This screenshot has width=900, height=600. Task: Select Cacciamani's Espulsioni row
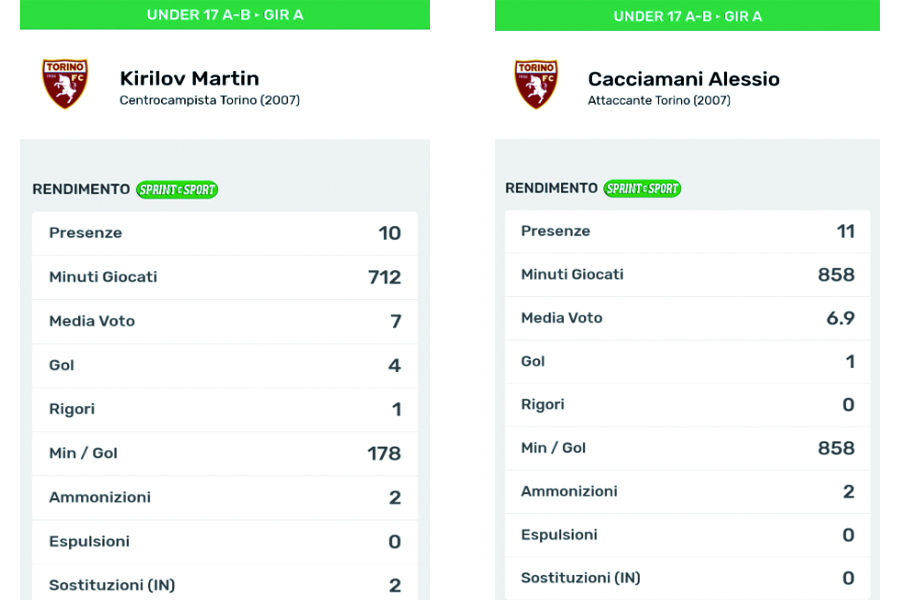click(687, 535)
